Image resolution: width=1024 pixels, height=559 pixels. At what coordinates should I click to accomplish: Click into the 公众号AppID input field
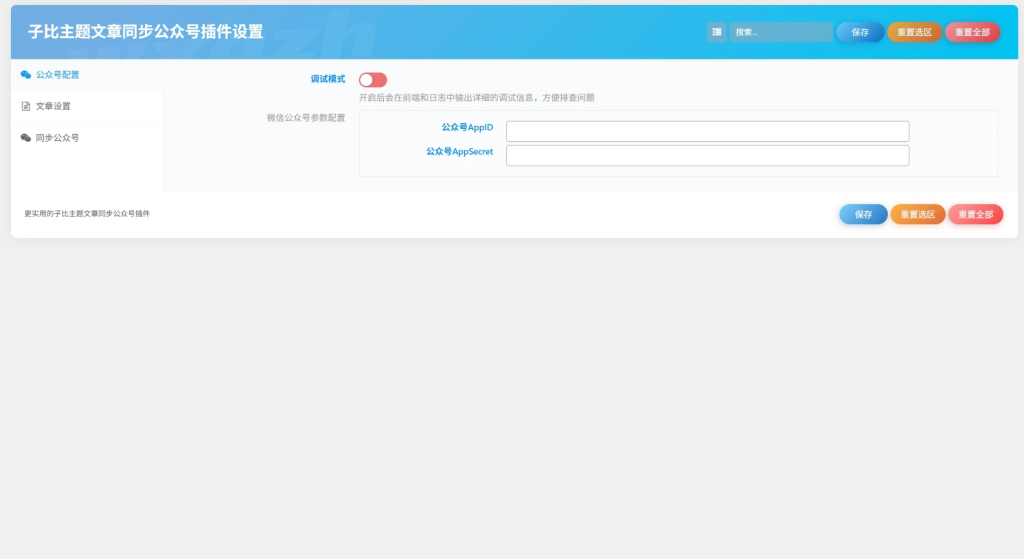pyautogui.click(x=707, y=131)
